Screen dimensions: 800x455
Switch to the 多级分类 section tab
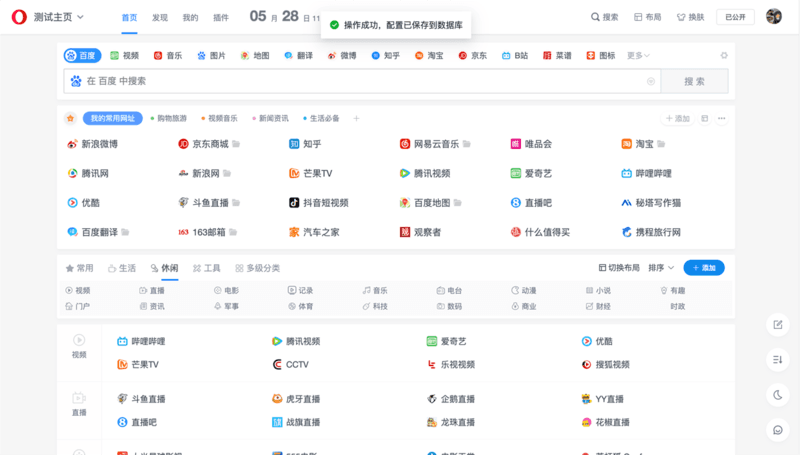(x=258, y=268)
